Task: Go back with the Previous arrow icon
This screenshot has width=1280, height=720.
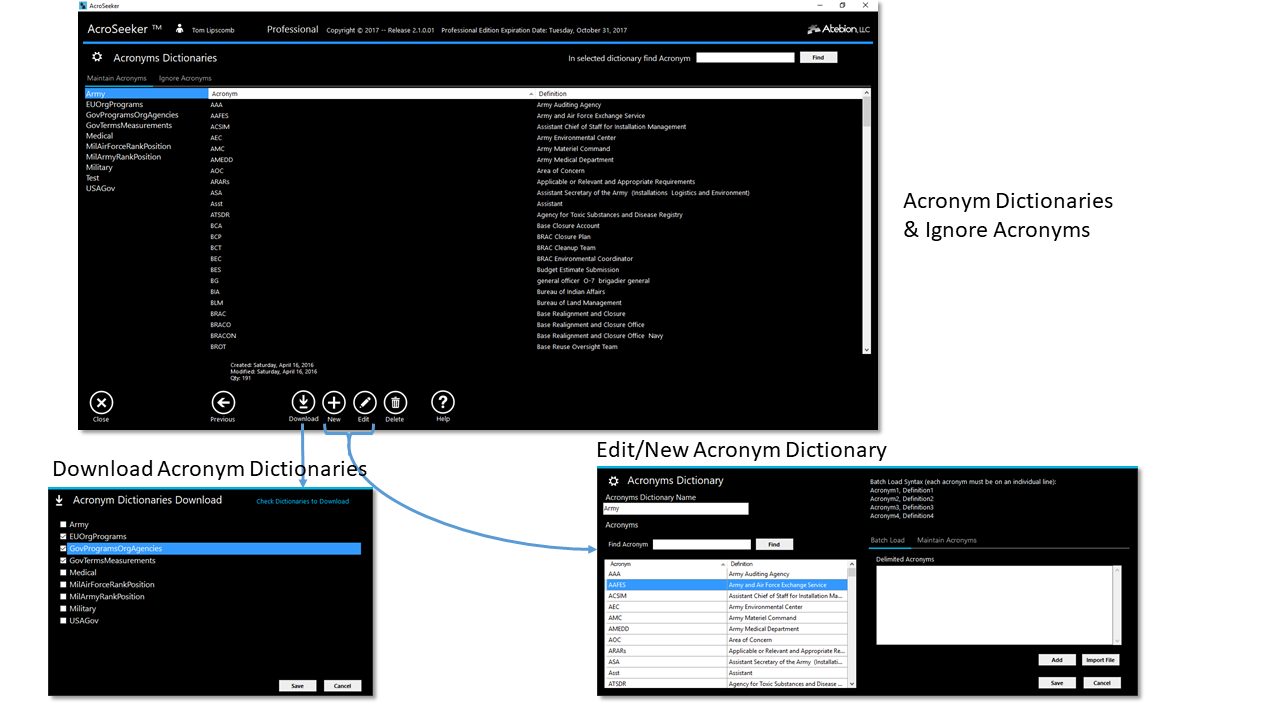Action: pos(223,402)
